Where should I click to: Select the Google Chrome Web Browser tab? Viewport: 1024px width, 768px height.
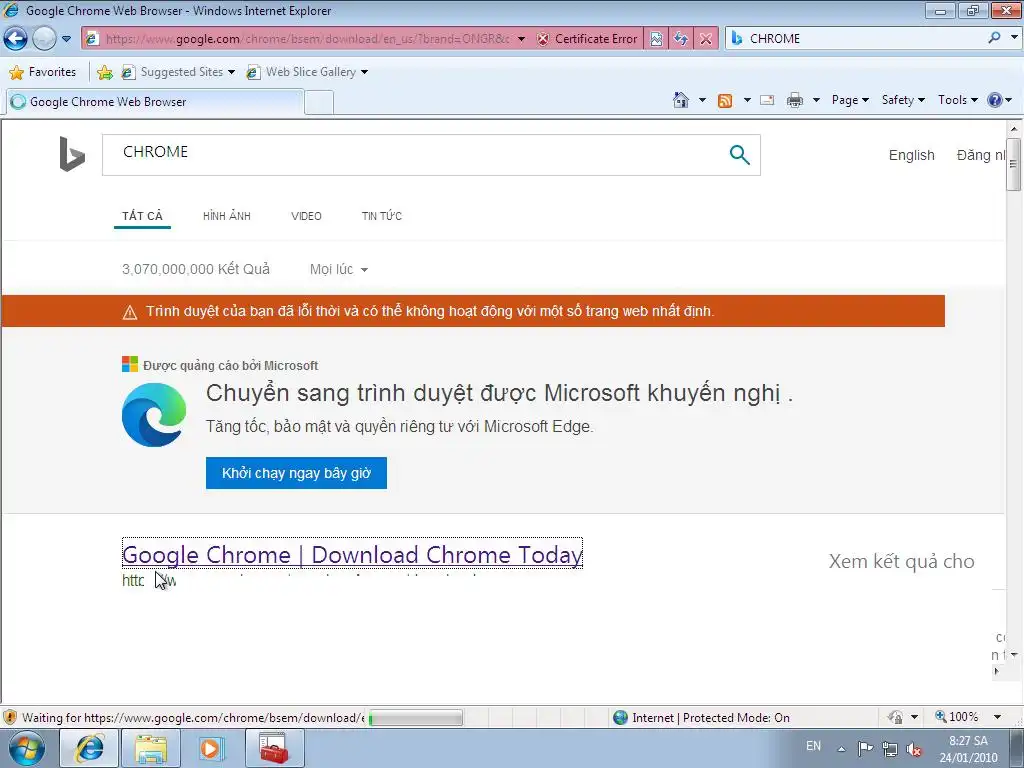click(155, 102)
